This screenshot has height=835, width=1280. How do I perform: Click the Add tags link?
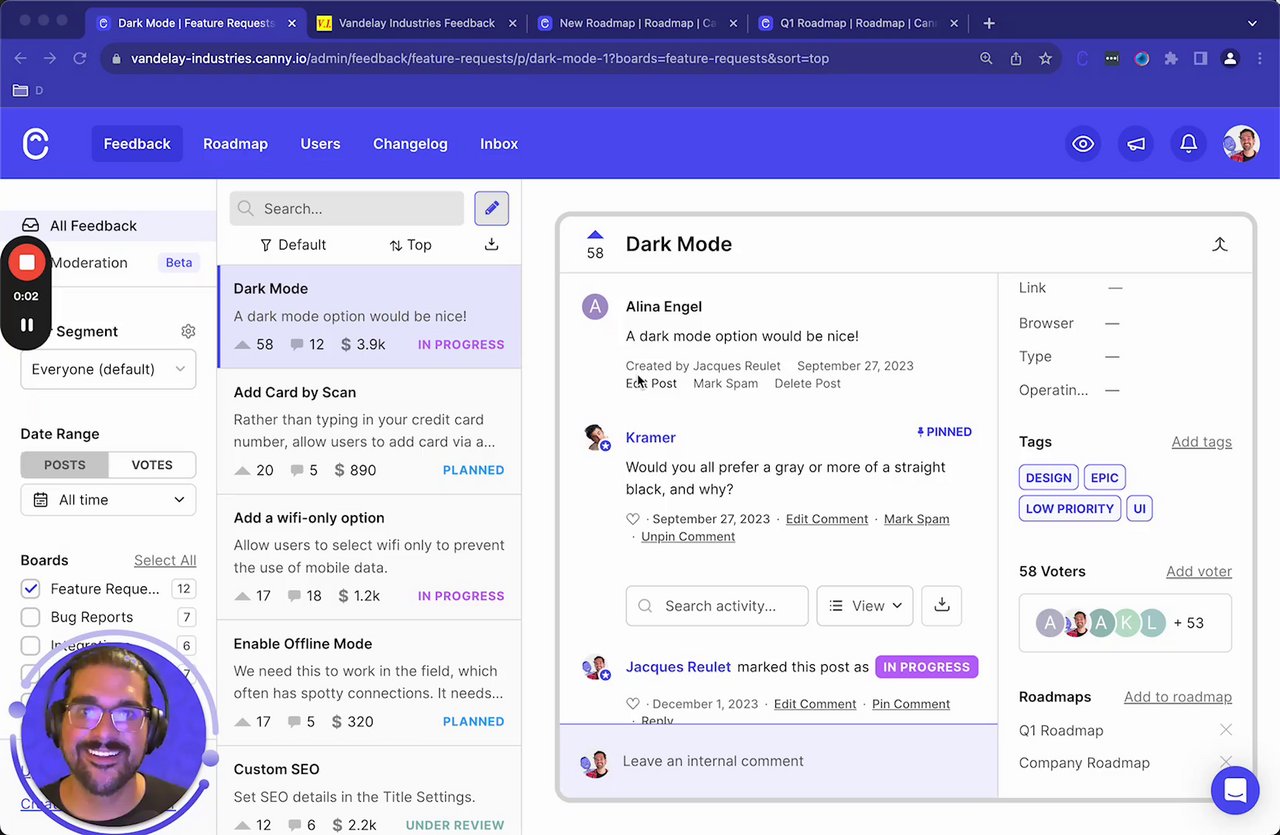coord(1201,442)
